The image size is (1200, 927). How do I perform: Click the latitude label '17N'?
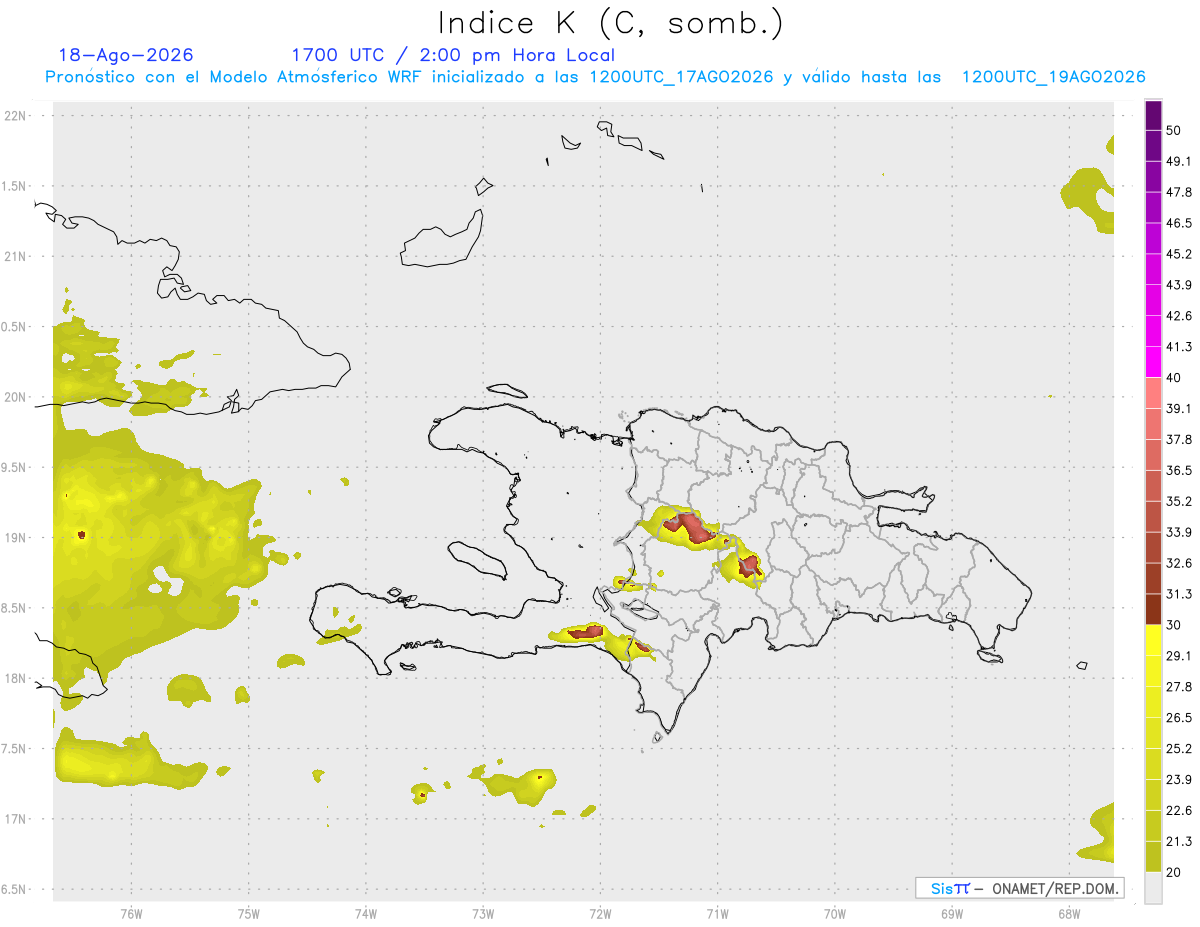(x=17, y=819)
